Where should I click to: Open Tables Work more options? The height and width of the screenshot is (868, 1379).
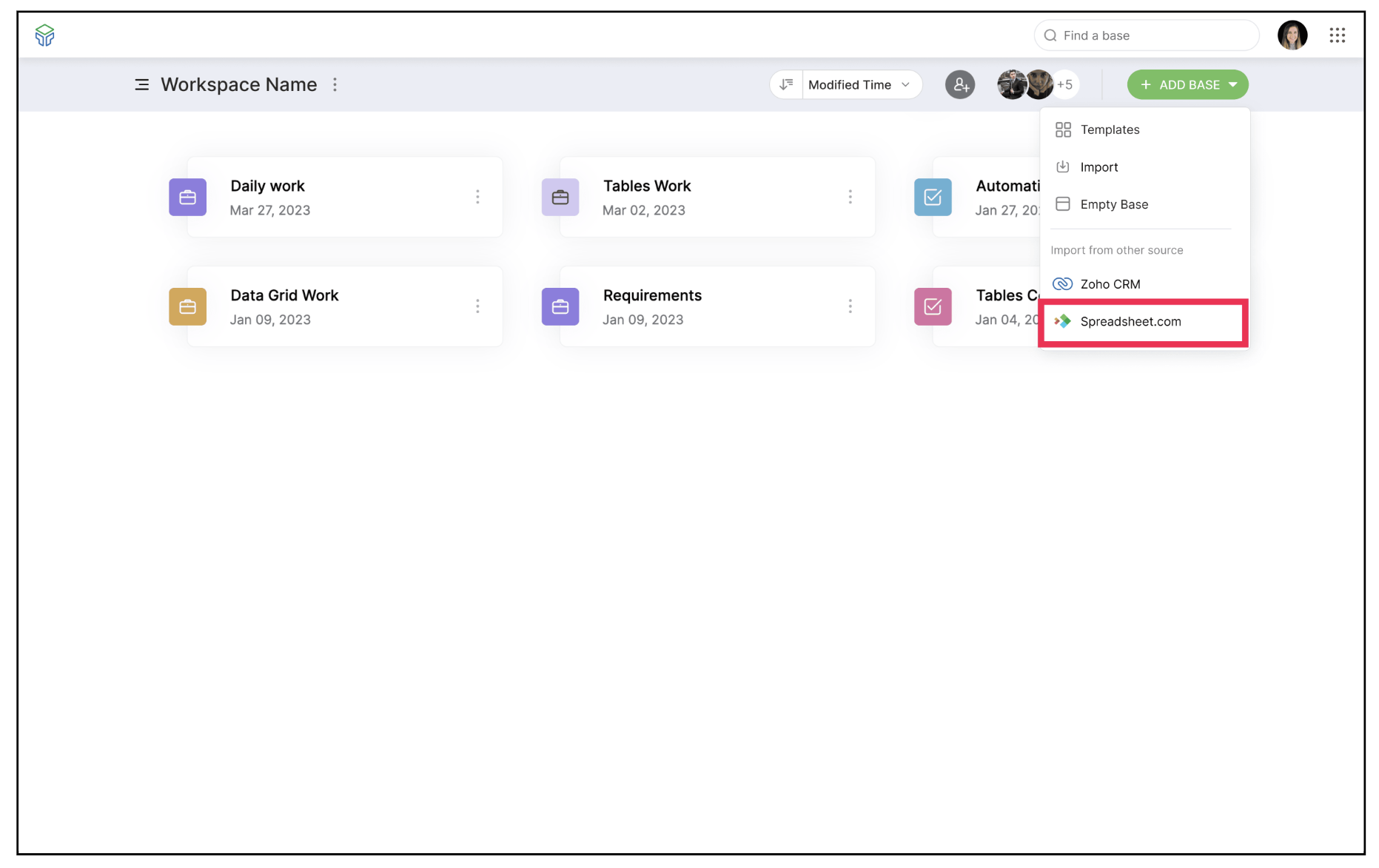(850, 197)
